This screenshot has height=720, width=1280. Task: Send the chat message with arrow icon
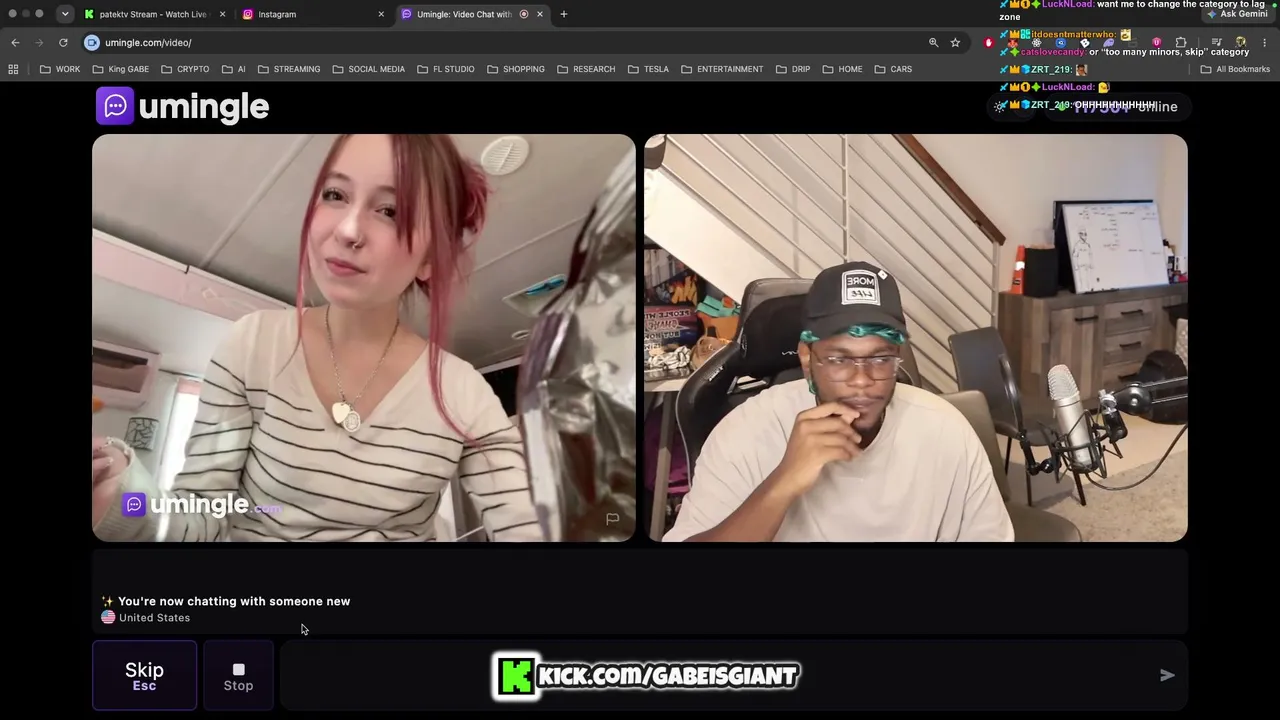click(1167, 675)
